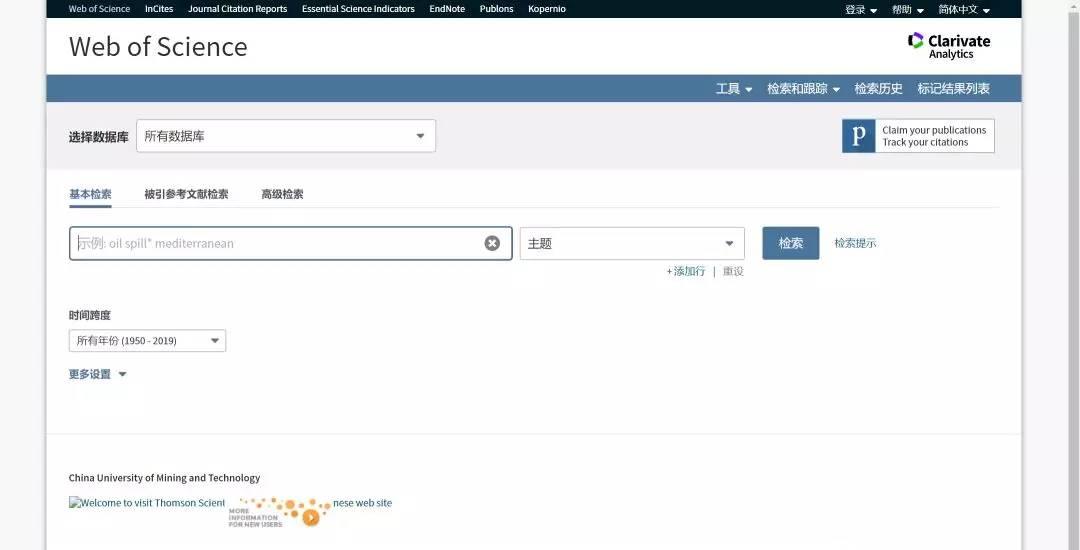Open Web of Science in top bar
Screen dimensions: 1080x550
point(99,9)
